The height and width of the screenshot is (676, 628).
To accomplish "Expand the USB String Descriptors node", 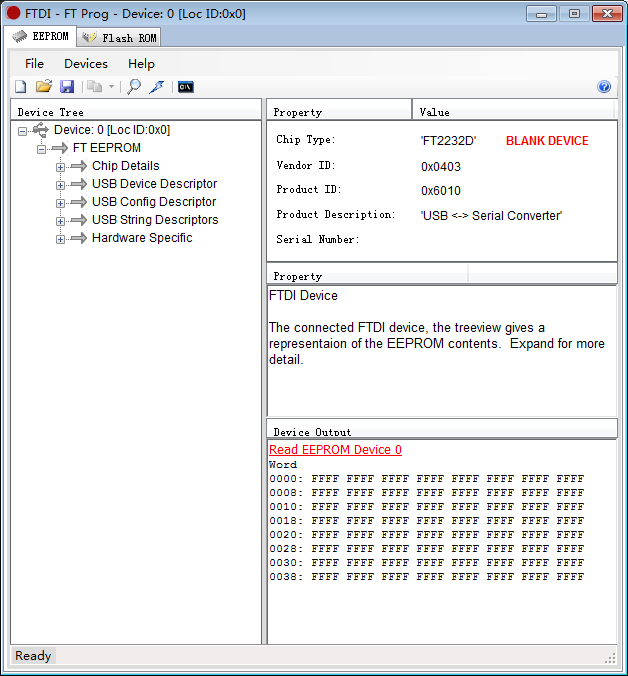I will tap(60, 222).
